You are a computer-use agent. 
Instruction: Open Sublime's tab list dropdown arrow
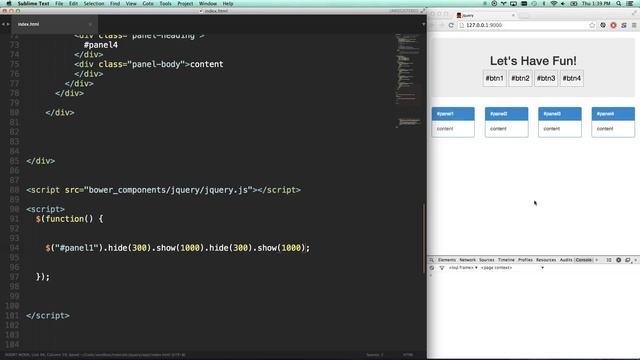[423, 24]
